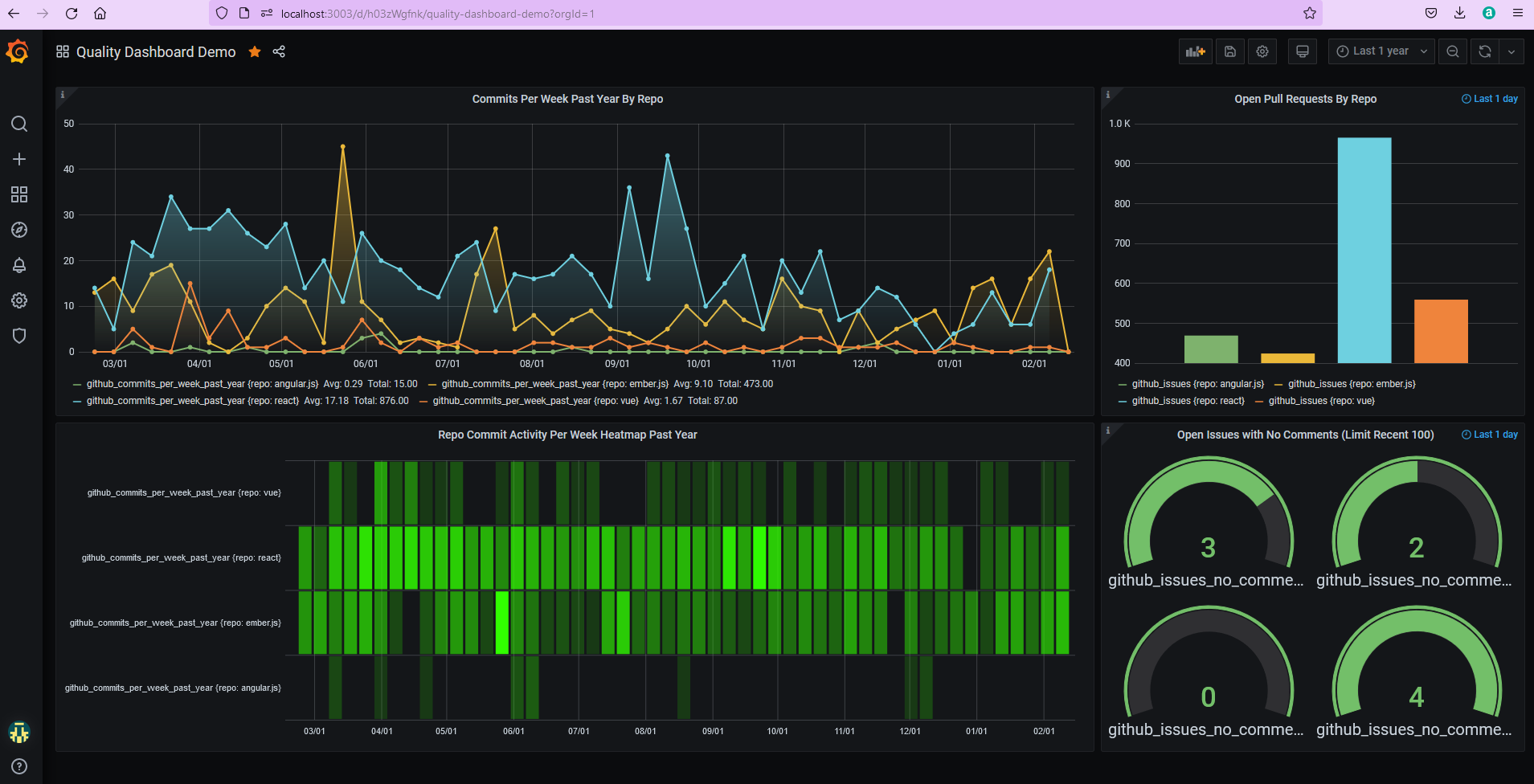Show info for Open Pull Requests panel
The height and width of the screenshot is (784, 1534).
tap(1108, 95)
